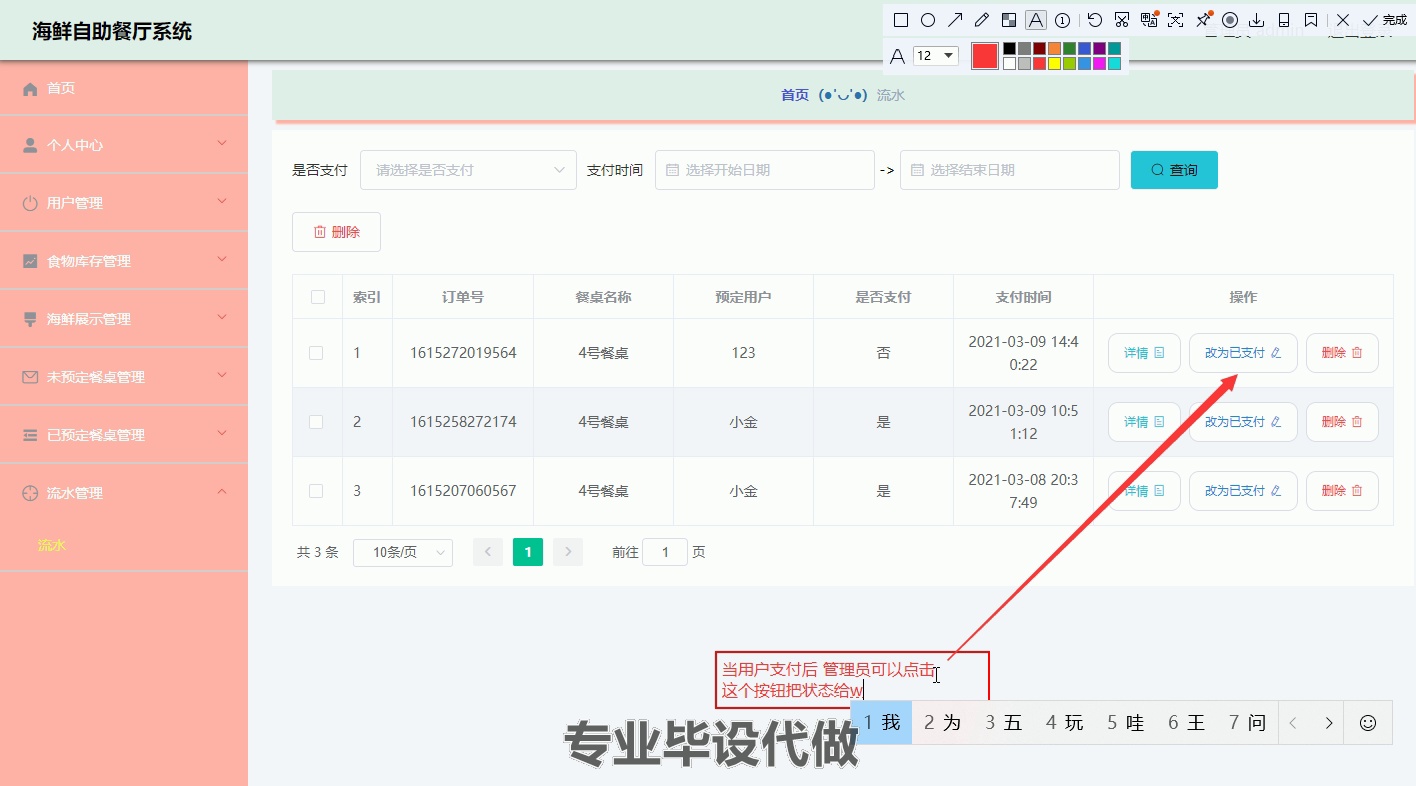1416x786 pixels.
Task: Expand 已预定餐桌管理 sidebar menu
Action: pos(124,435)
